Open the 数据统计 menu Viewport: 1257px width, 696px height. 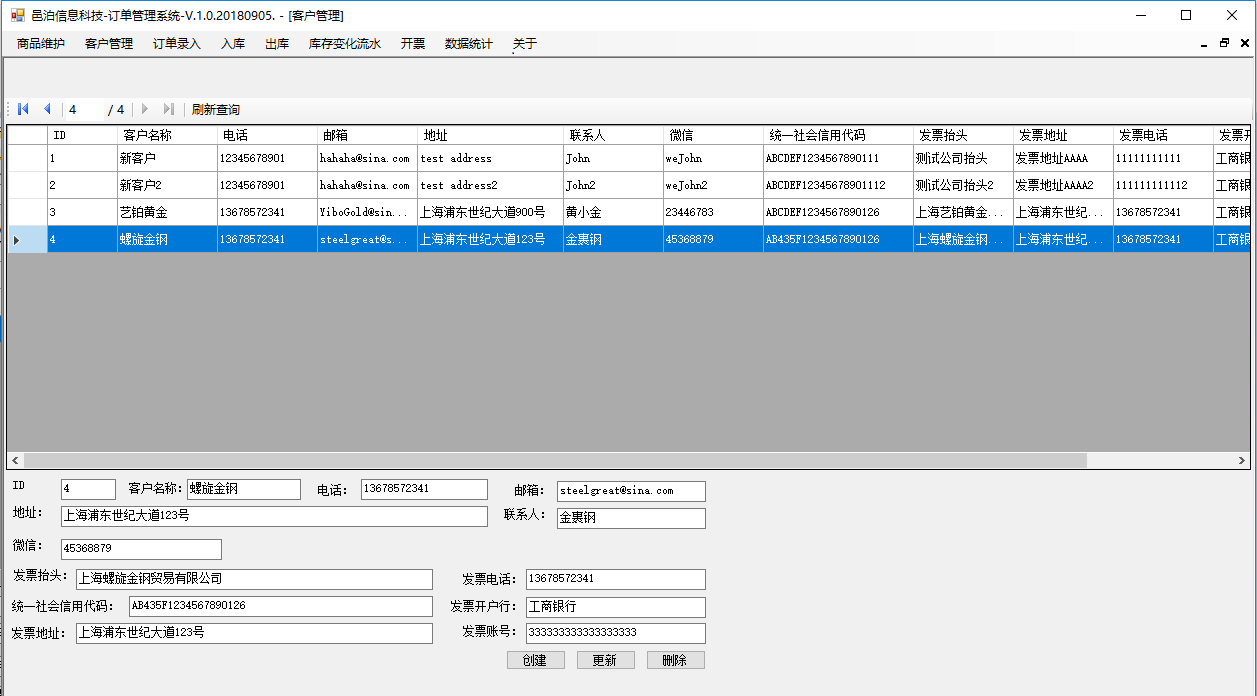(x=469, y=44)
